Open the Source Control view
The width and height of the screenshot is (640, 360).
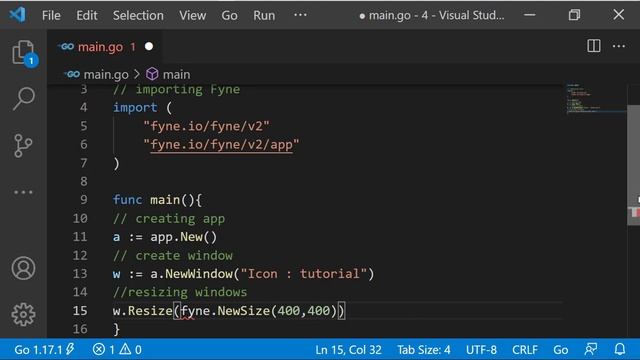[x=23, y=146]
